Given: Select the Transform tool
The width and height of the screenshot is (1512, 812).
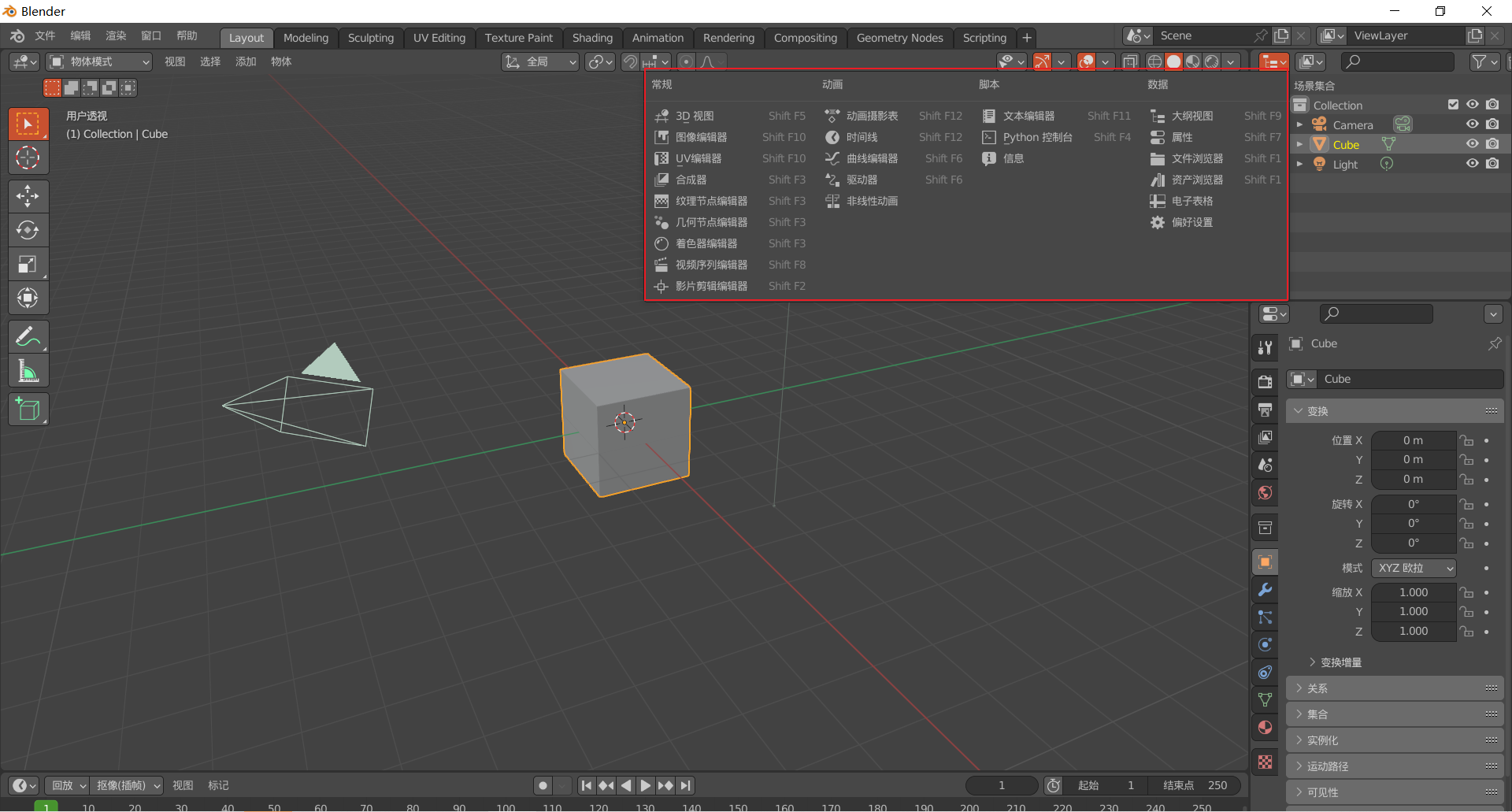Looking at the screenshot, I should 28,298.
